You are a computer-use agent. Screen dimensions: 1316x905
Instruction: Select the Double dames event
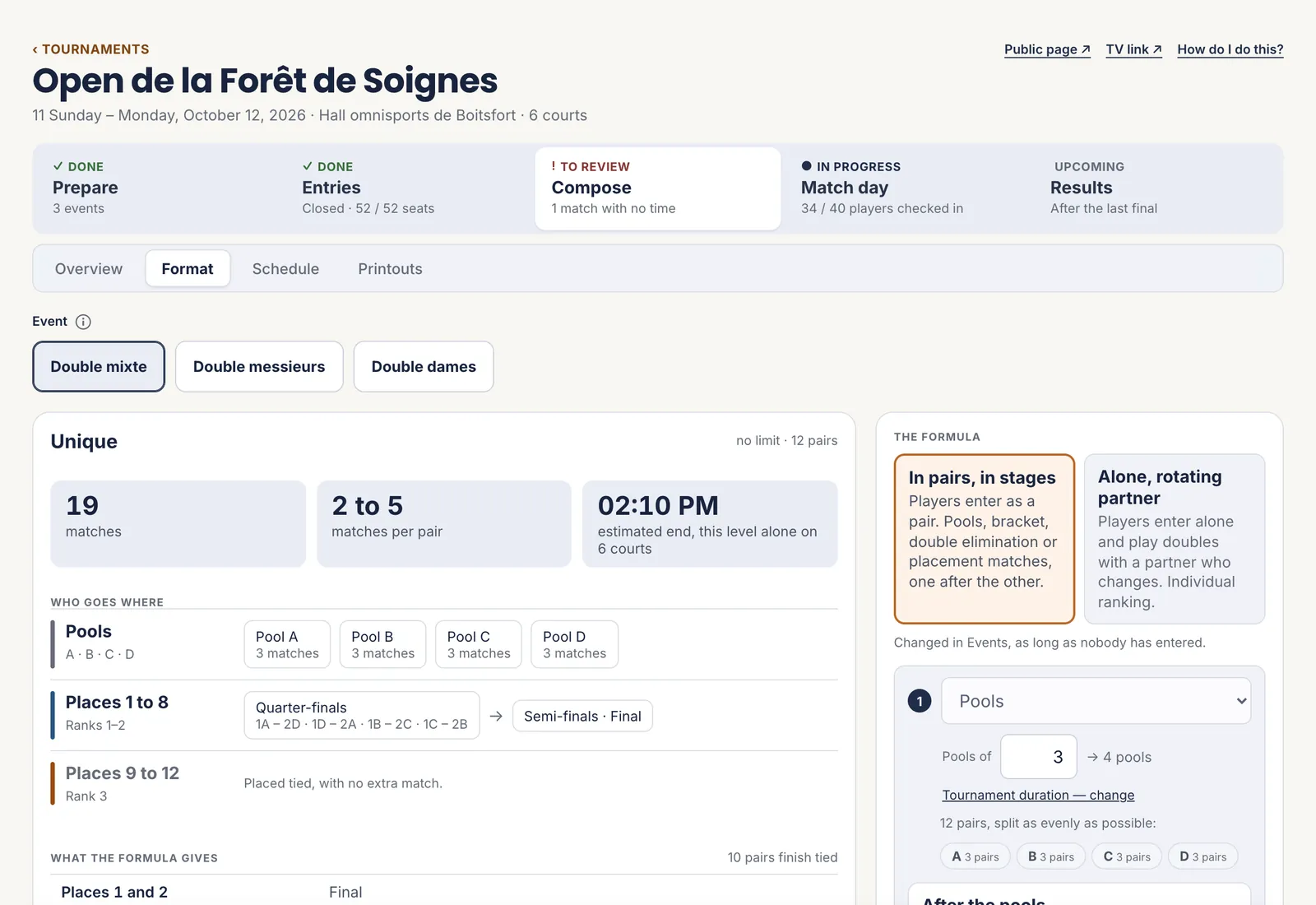(x=424, y=367)
